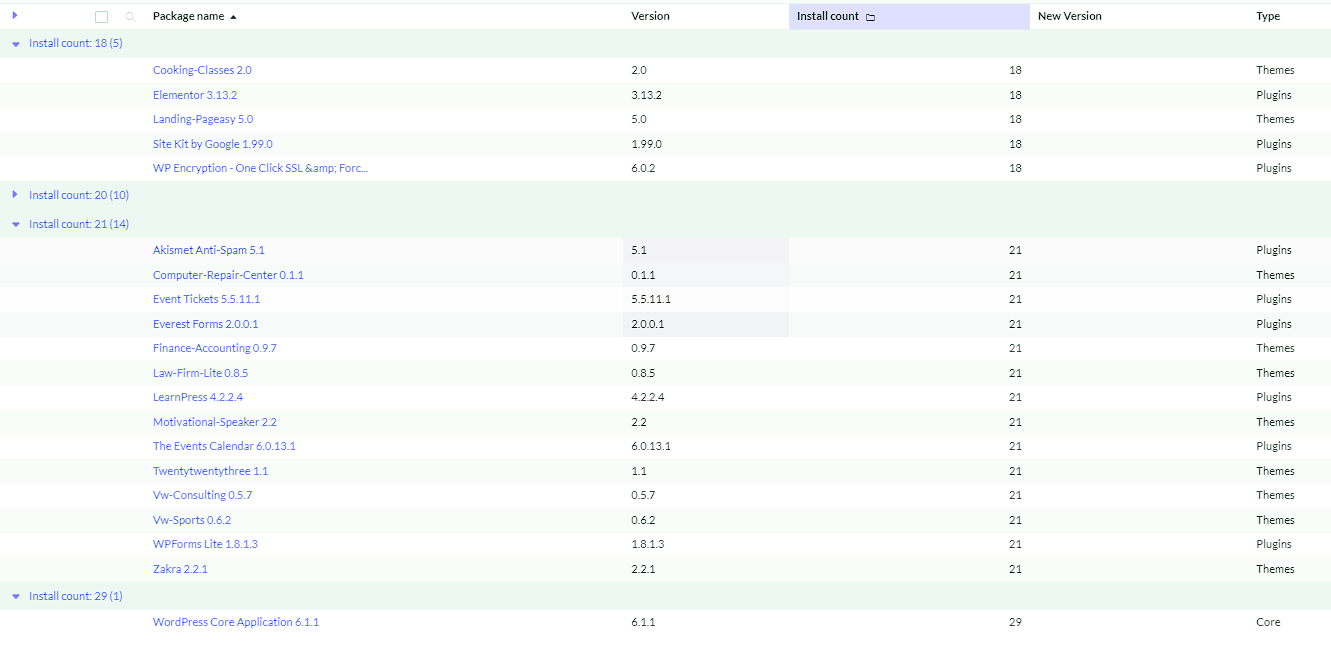
Task: Open Elementor 3.13.2 package link
Action: tap(195, 95)
